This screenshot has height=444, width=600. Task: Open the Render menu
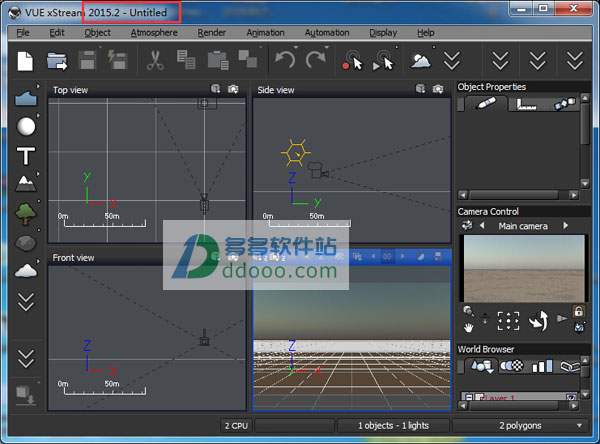[212, 33]
